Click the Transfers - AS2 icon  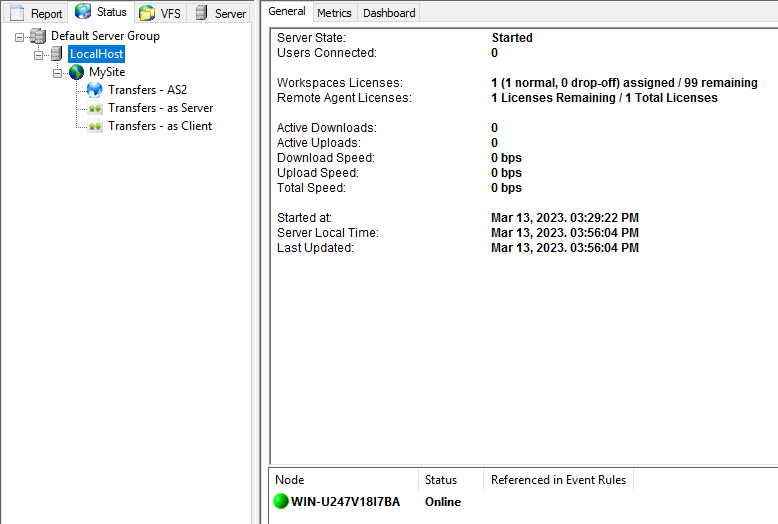[95, 90]
